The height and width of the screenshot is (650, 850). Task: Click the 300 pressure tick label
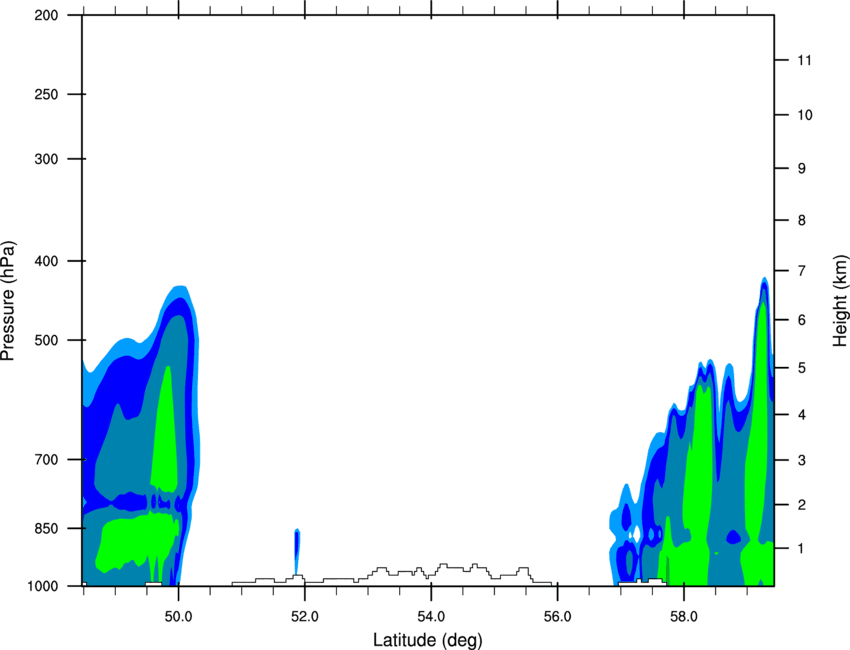pyautogui.click(x=46, y=159)
